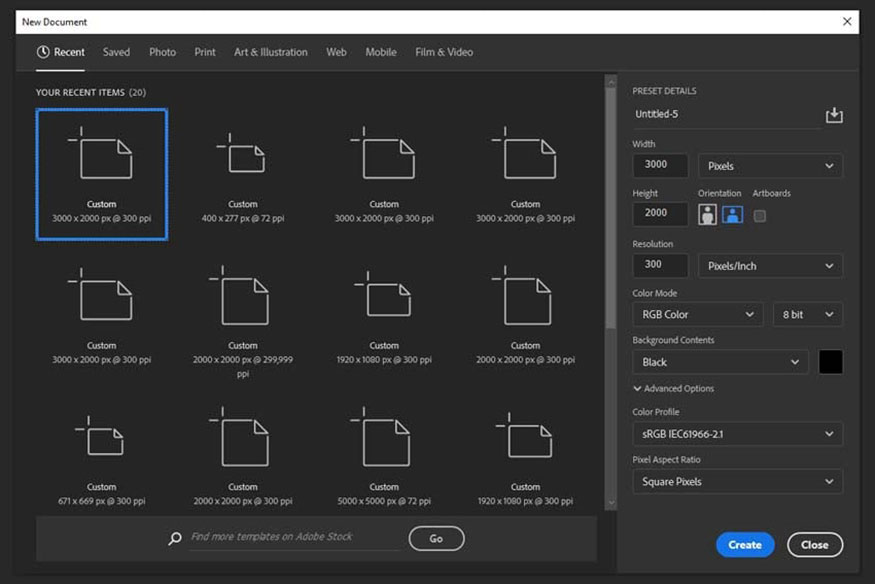This screenshot has height=584, width=875.
Task: Open the Square Pixels aspect ratio dropdown
Action: tap(737, 481)
